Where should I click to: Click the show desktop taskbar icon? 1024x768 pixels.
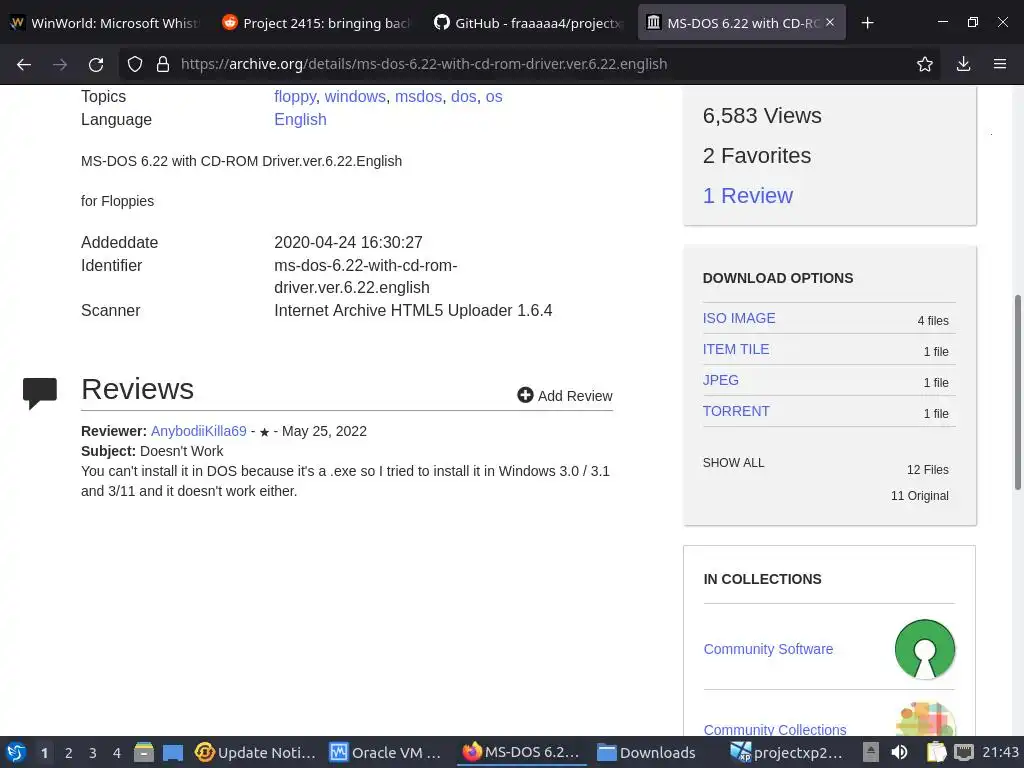(172, 752)
